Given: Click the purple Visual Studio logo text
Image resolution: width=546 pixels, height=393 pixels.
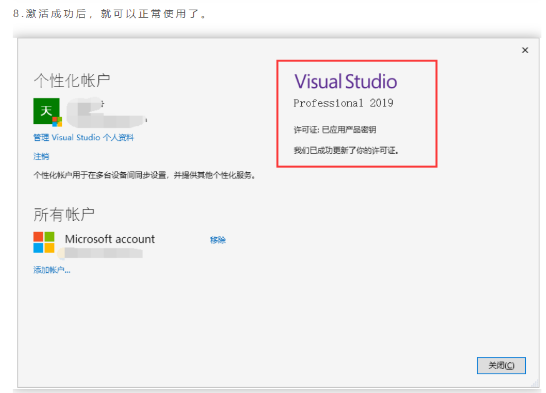Looking at the screenshot, I should pos(345,81).
